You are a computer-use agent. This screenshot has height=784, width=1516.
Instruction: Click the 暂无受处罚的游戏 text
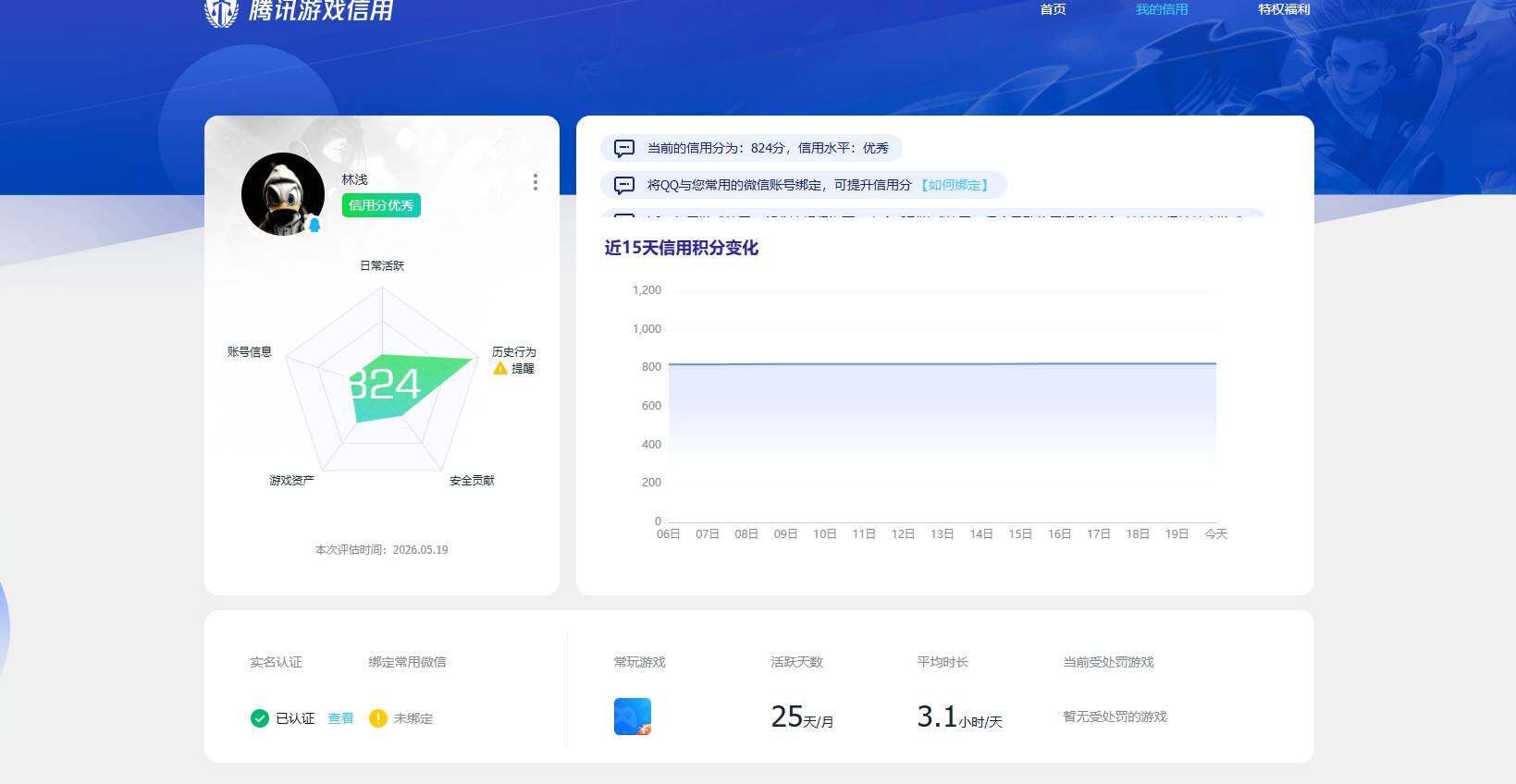pos(1115,717)
